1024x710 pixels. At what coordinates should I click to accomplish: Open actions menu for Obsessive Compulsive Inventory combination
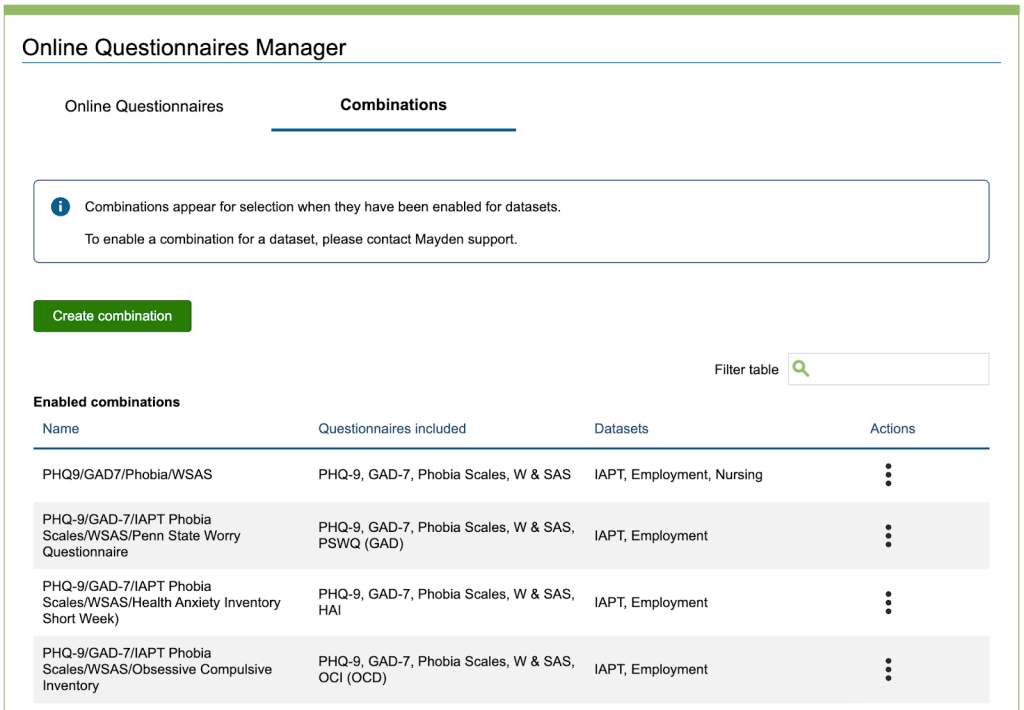pyautogui.click(x=888, y=670)
